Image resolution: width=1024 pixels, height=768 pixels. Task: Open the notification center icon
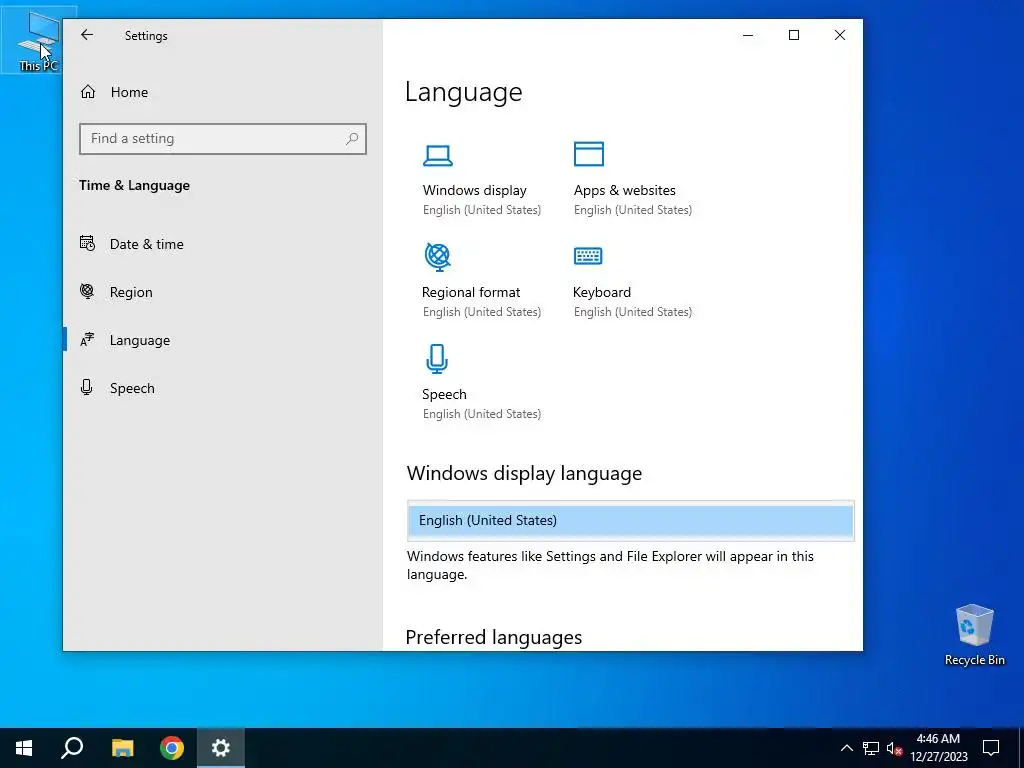coord(991,748)
